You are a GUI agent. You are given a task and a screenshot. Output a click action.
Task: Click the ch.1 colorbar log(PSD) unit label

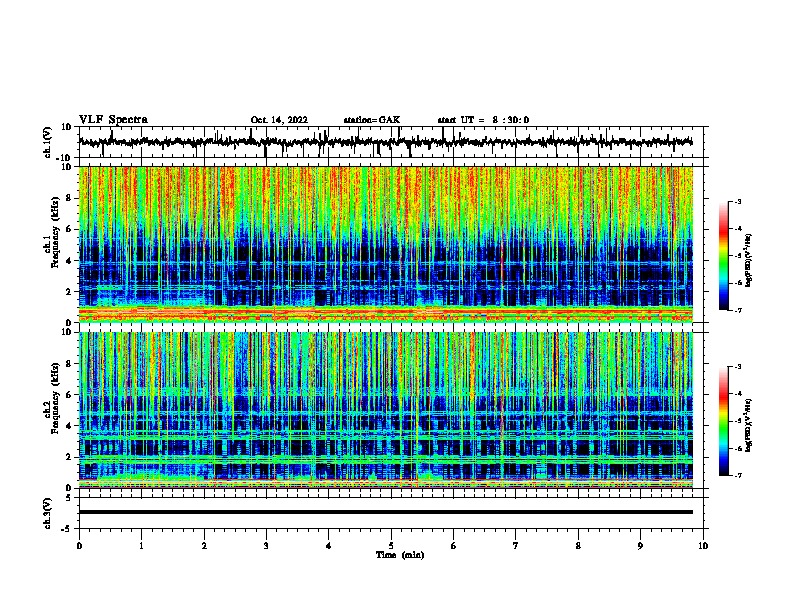pos(749,260)
